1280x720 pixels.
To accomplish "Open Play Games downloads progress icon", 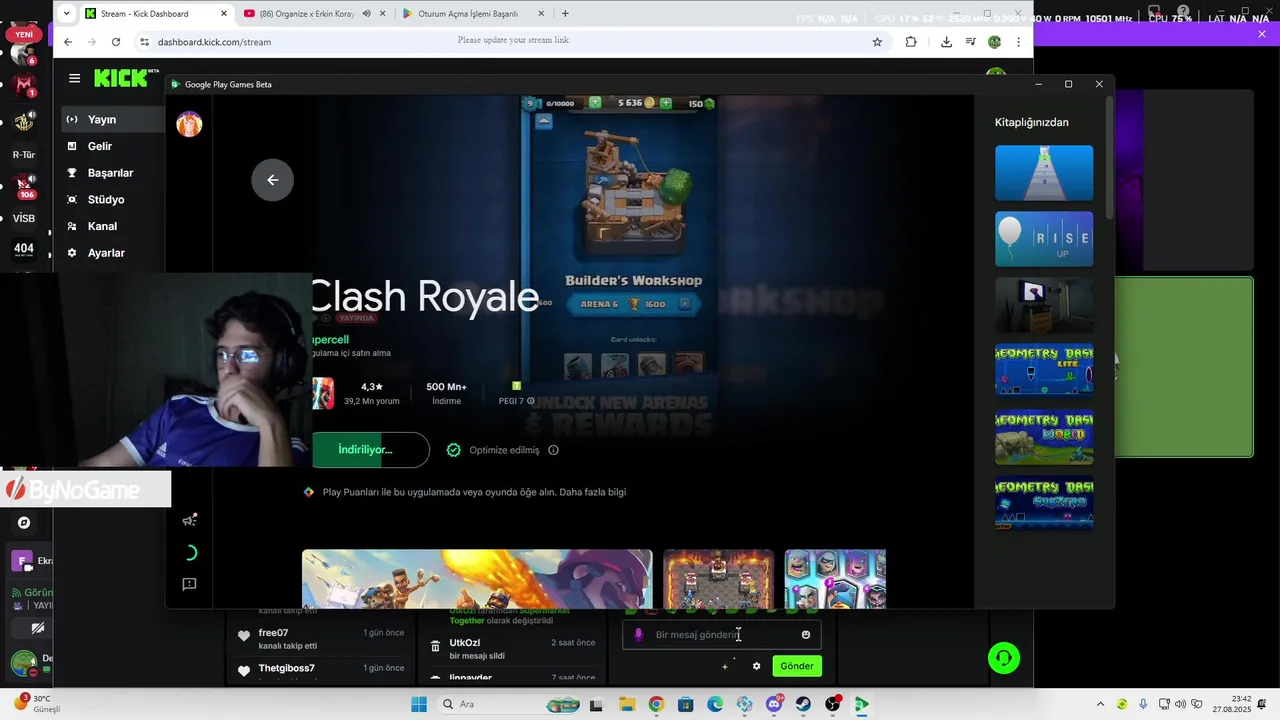I will pyautogui.click(x=189, y=552).
